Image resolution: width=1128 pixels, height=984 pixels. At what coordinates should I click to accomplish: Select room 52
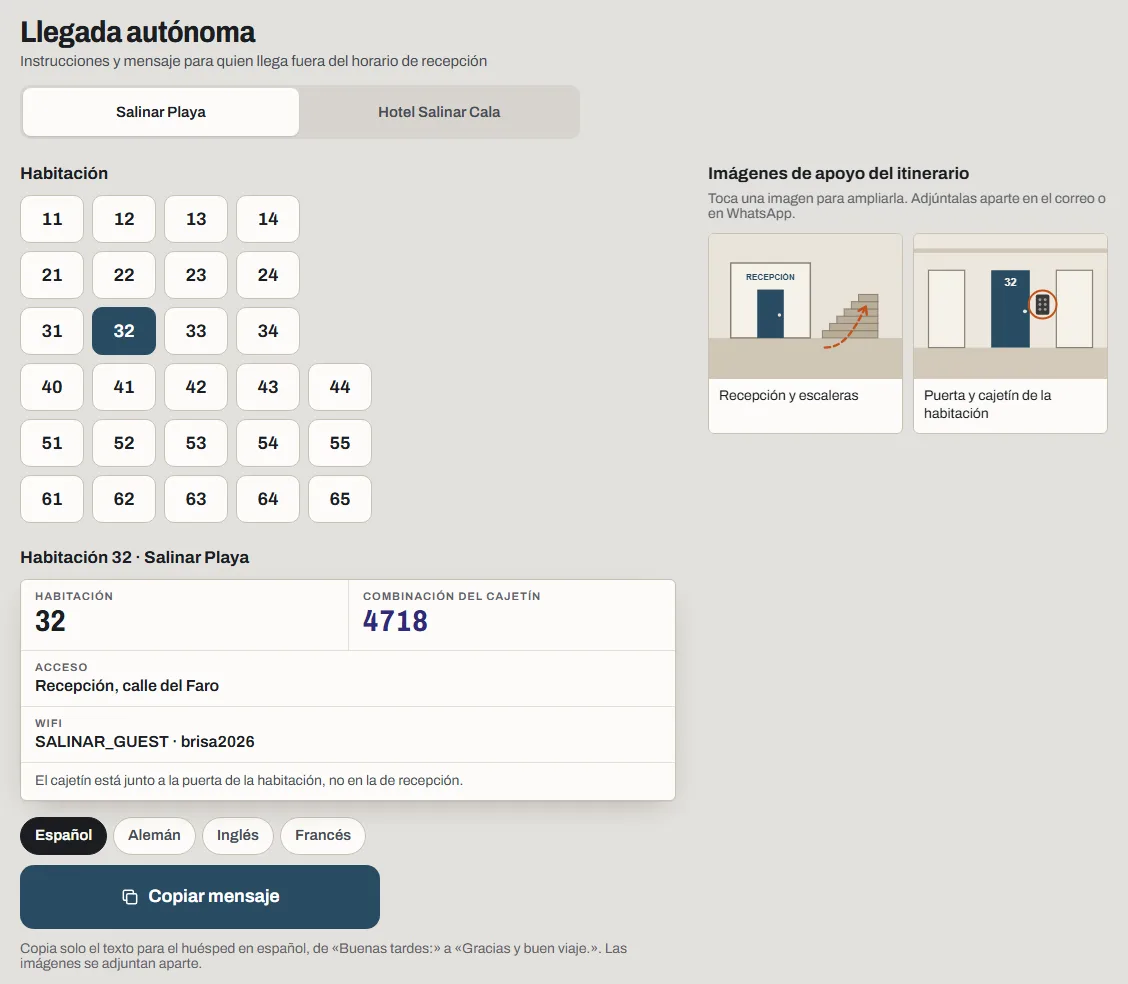pos(124,443)
